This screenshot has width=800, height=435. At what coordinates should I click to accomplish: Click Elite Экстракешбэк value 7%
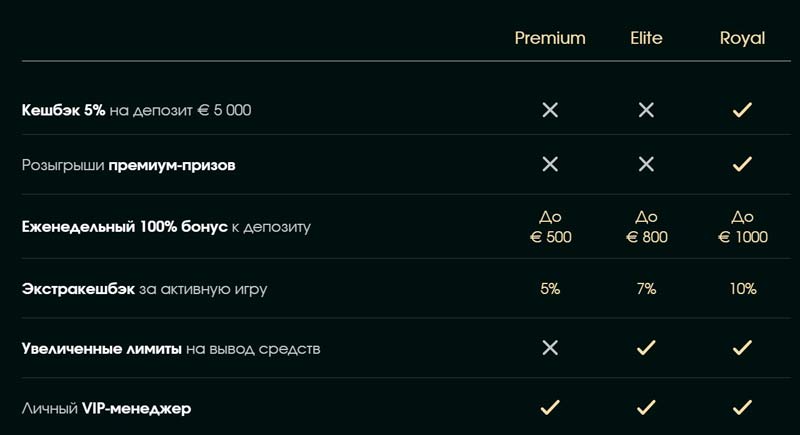click(x=646, y=289)
